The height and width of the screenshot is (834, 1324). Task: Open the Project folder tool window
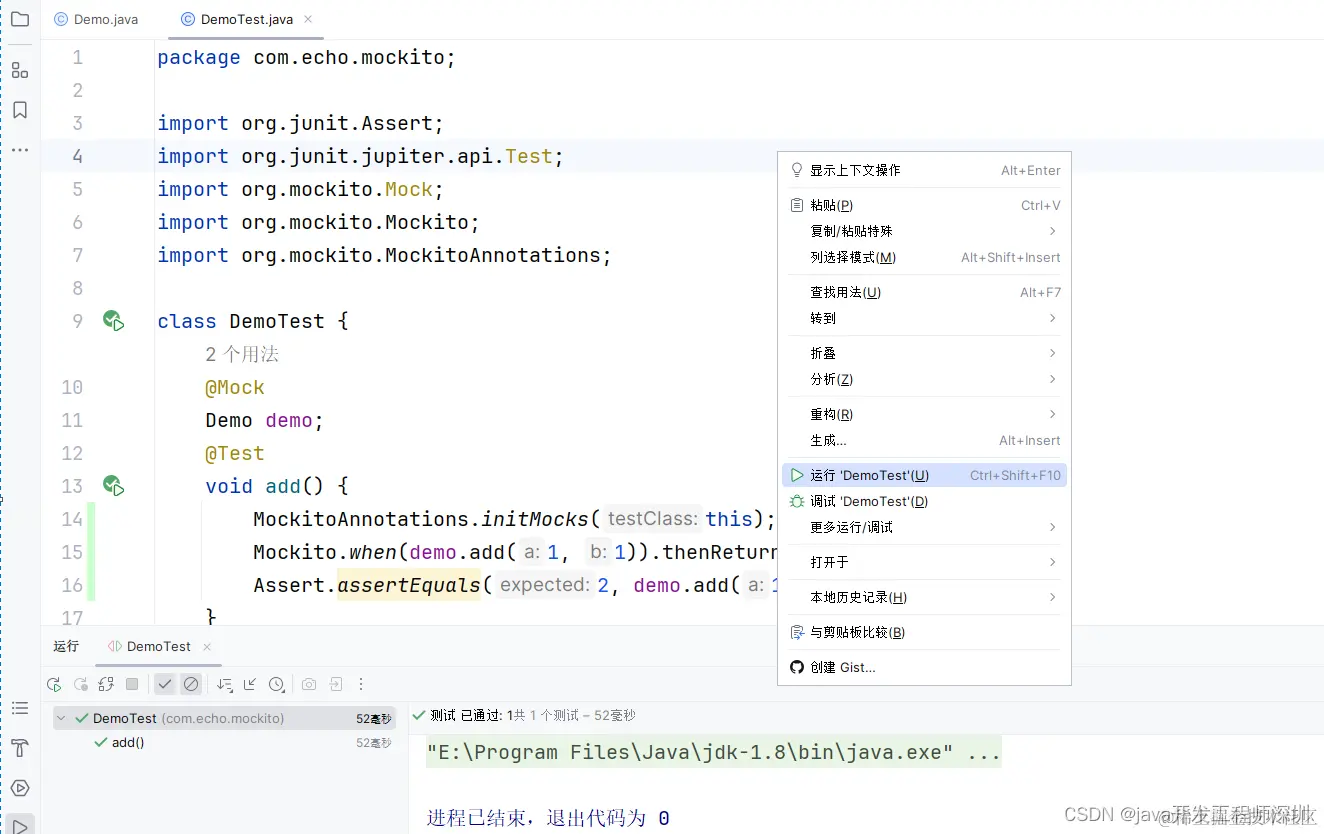tap(20, 19)
